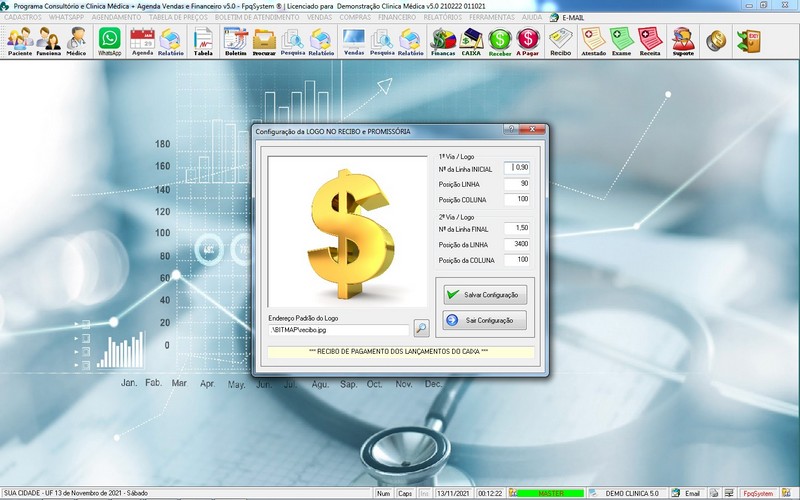Open the AJUDA menu
This screenshot has width=800, height=500.
pos(532,17)
